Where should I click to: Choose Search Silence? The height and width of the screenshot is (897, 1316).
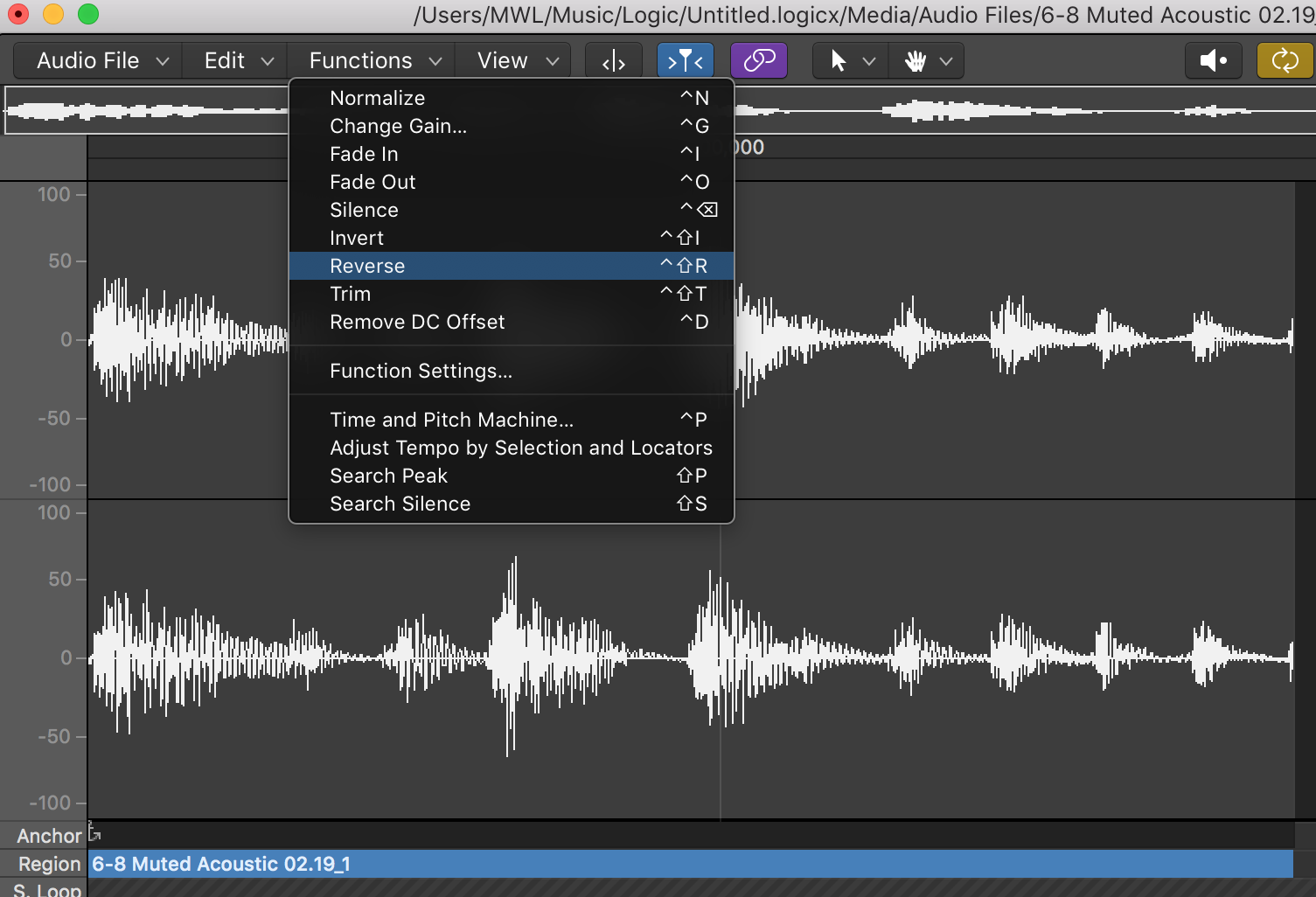(512, 504)
